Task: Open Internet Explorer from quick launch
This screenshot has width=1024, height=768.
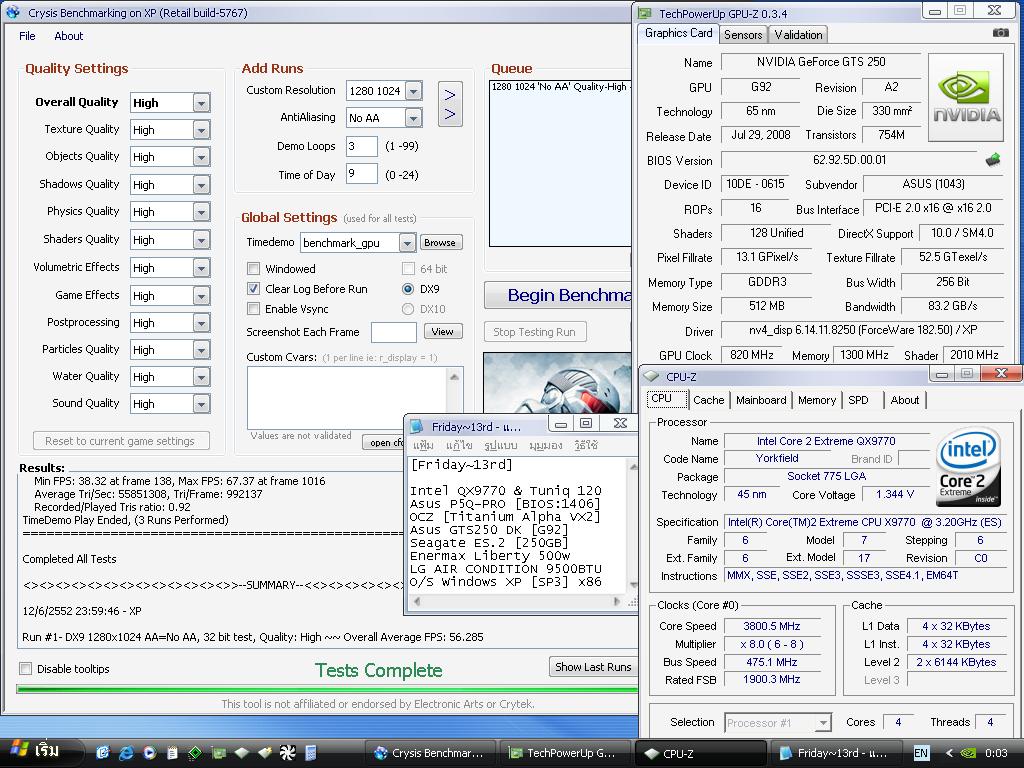Action: pos(125,753)
